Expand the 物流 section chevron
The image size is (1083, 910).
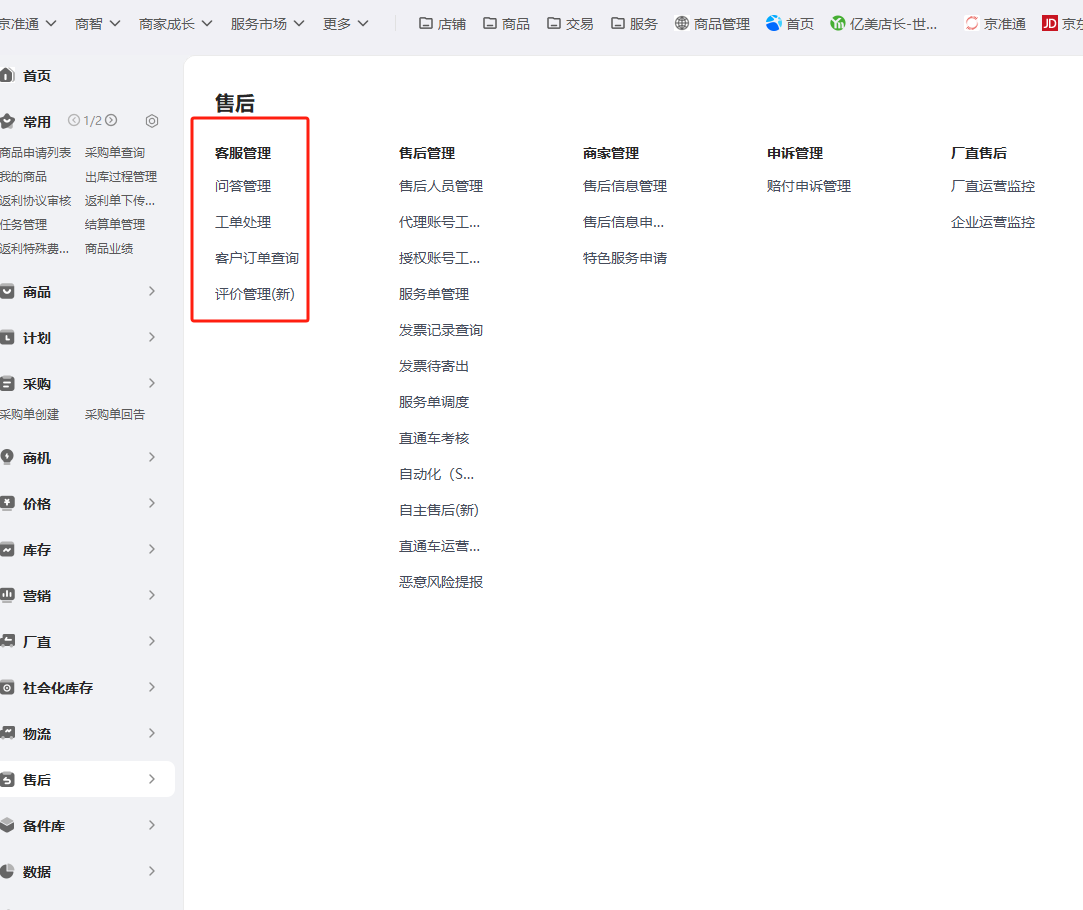click(x=152, y=734)
